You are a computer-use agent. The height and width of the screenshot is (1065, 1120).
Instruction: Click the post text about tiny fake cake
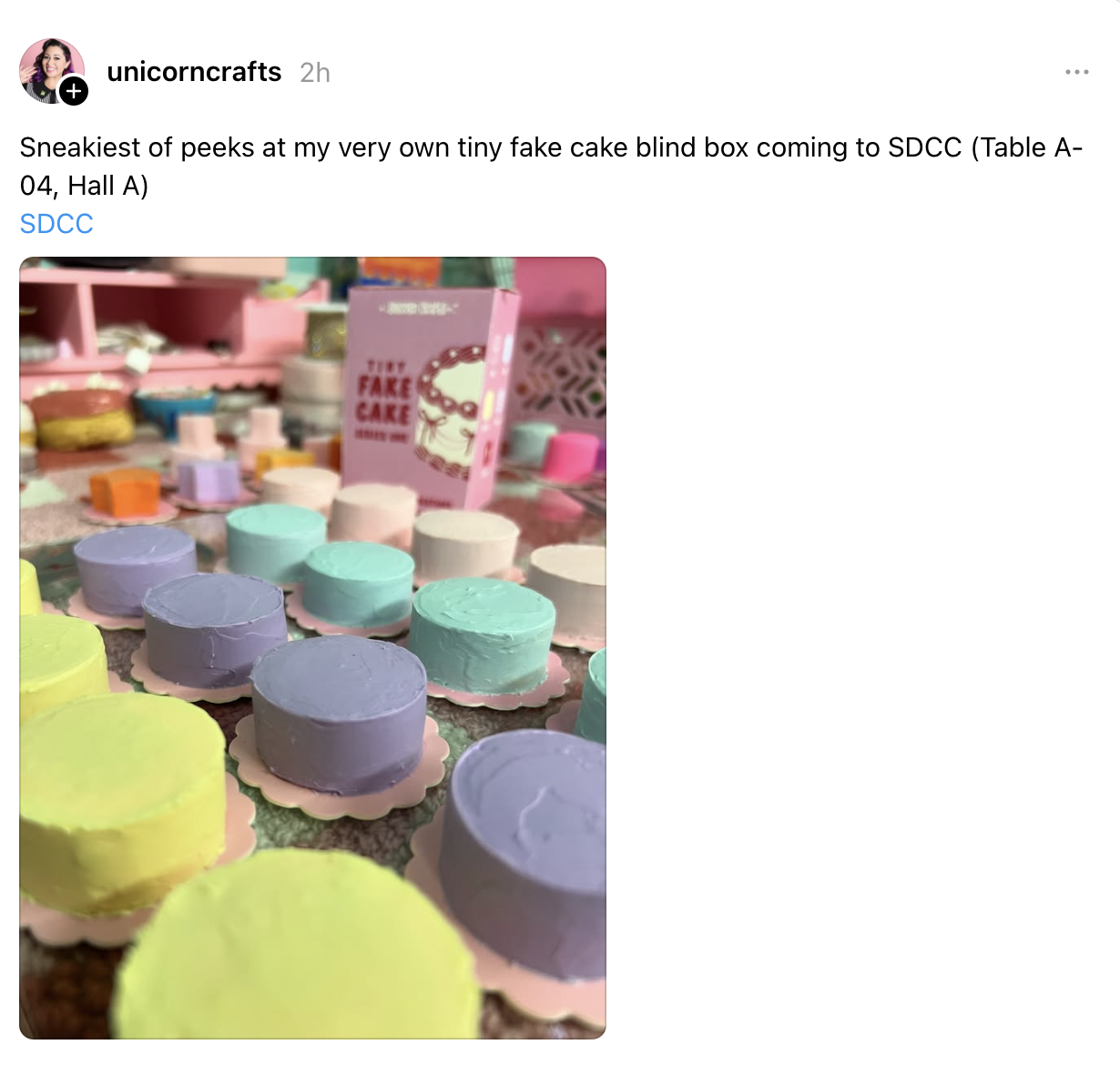(551, 167)
